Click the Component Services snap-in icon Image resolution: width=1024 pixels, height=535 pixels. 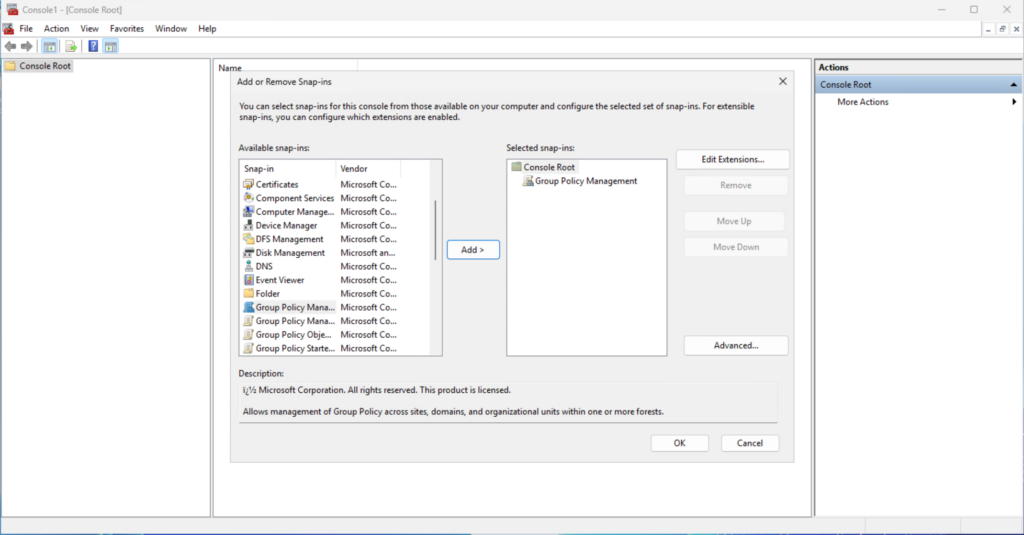tap(248, 198)
